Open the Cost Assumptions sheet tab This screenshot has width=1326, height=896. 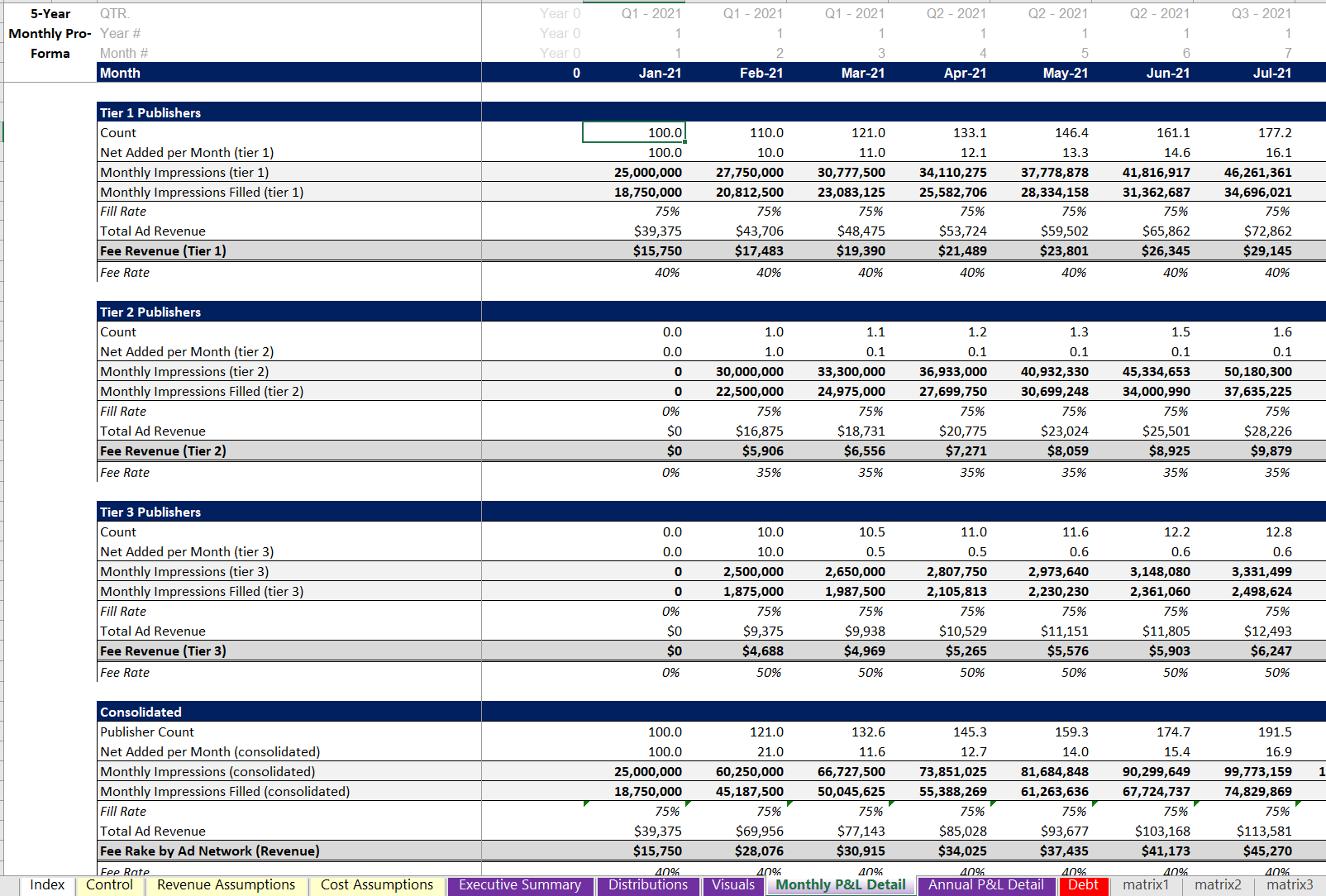[x=376, y=885]
